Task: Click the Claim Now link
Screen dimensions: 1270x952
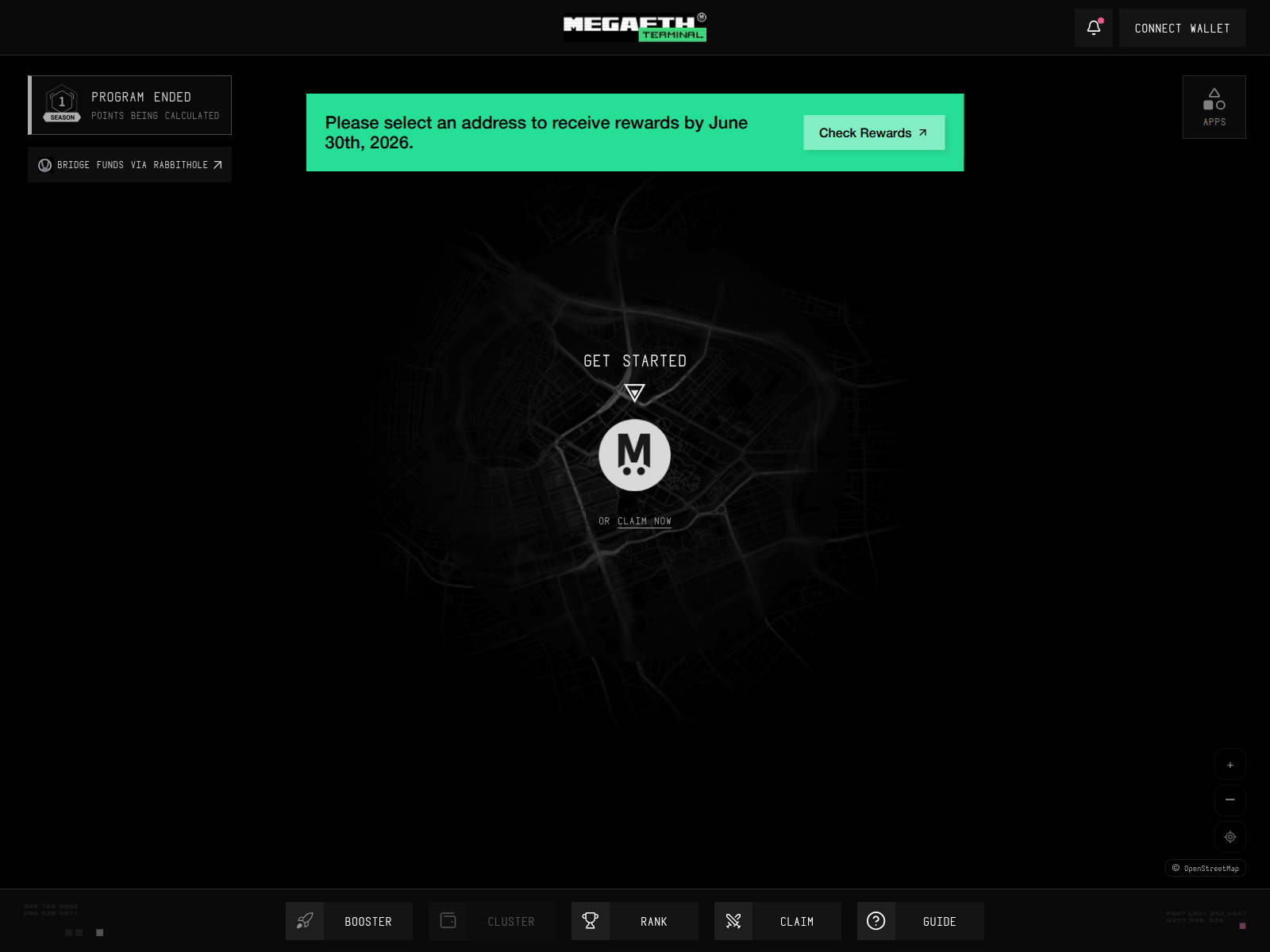Action: pyautogui.click(x=645, y=521)
